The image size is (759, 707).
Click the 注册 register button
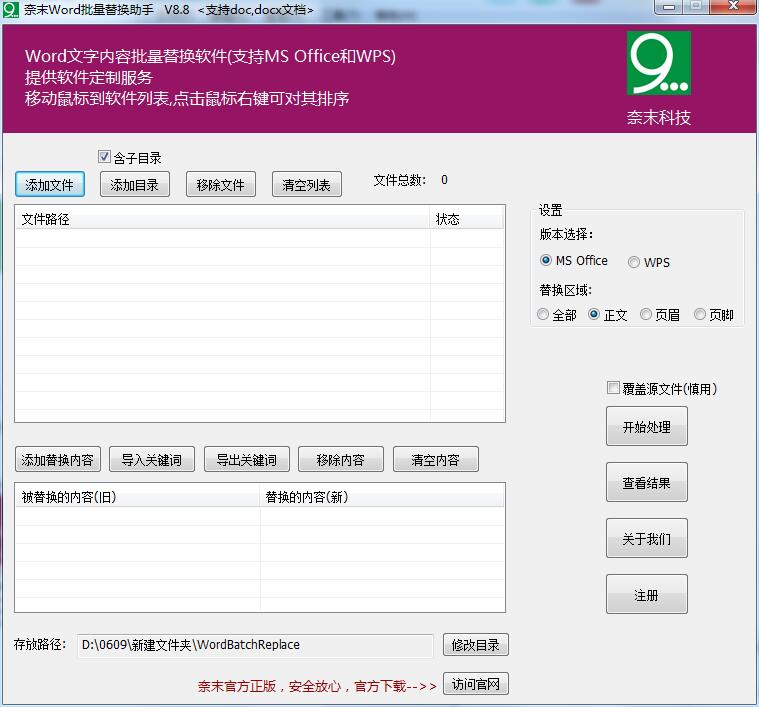point(647,594)
